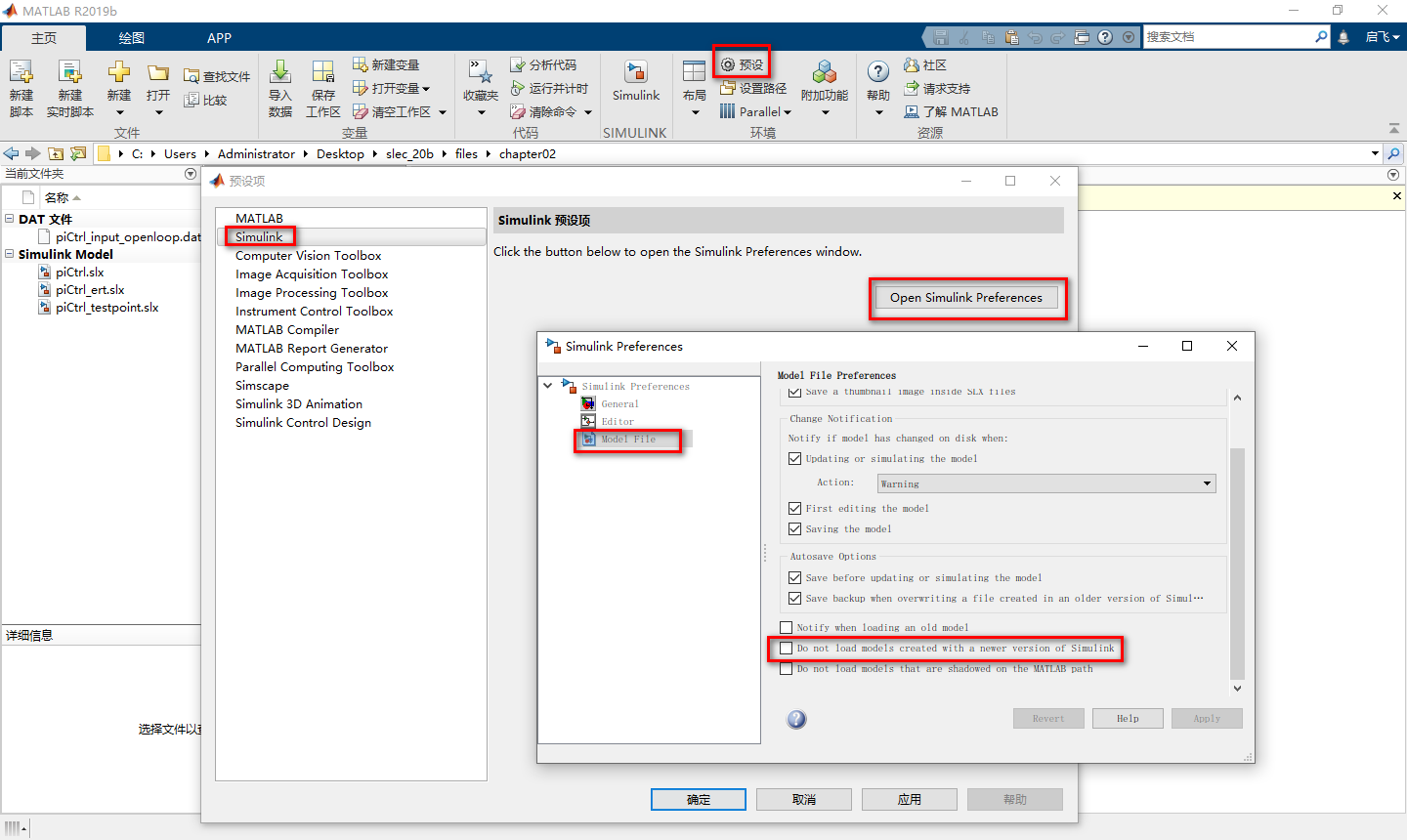Switch to the 绘图 tab
Screen dimensions: 1407x840
click(x=131, y=38)
